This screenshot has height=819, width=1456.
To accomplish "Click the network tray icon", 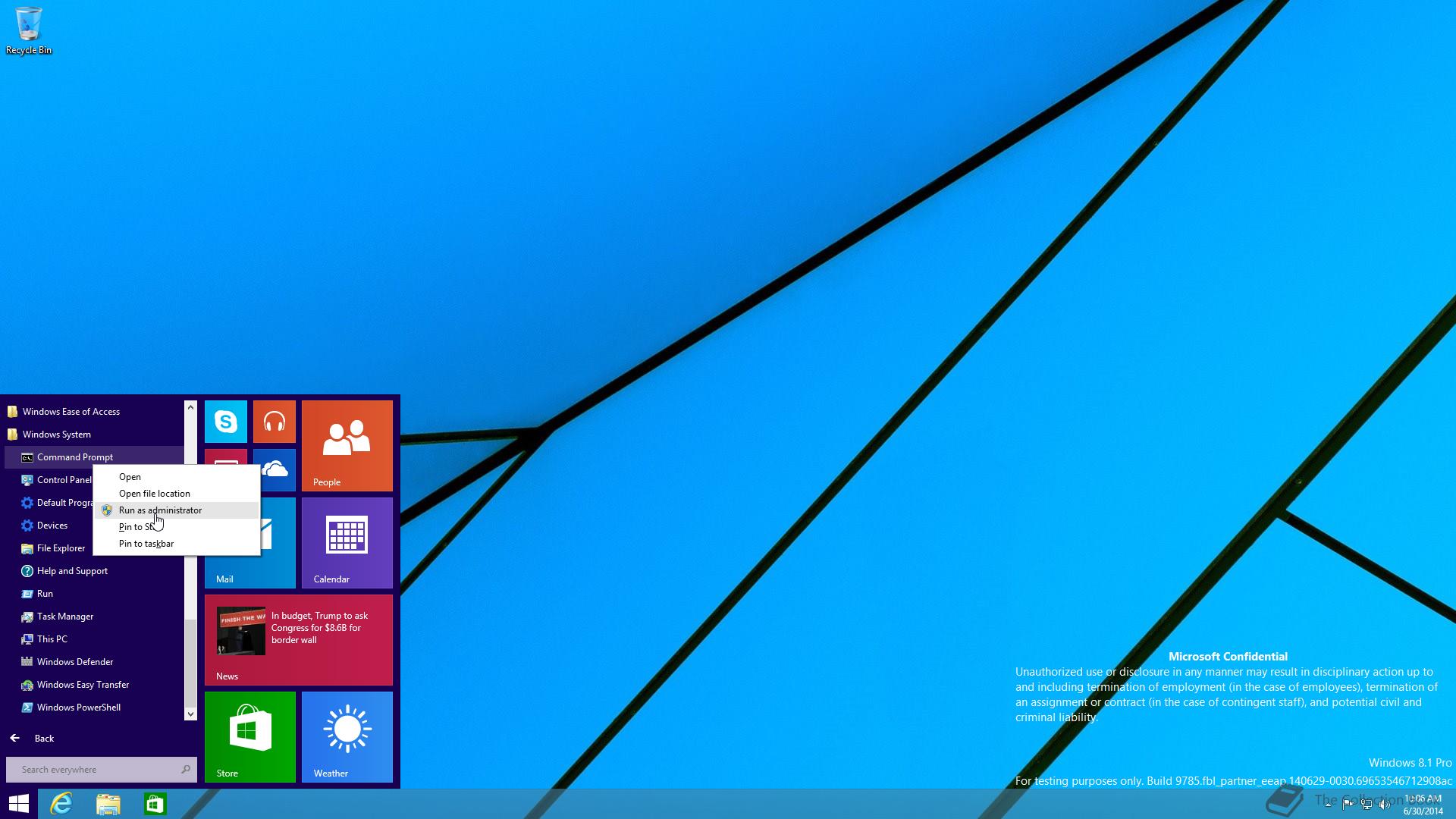I will (x=1366, y=804).
